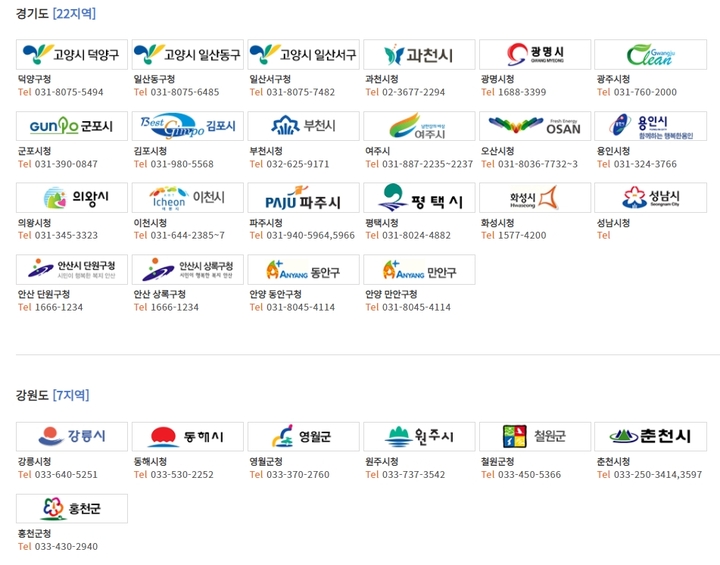This screenshot has height=565, width=720.
Task: Click phone number 031-8075-5494
Action: [x=69, y=92]
